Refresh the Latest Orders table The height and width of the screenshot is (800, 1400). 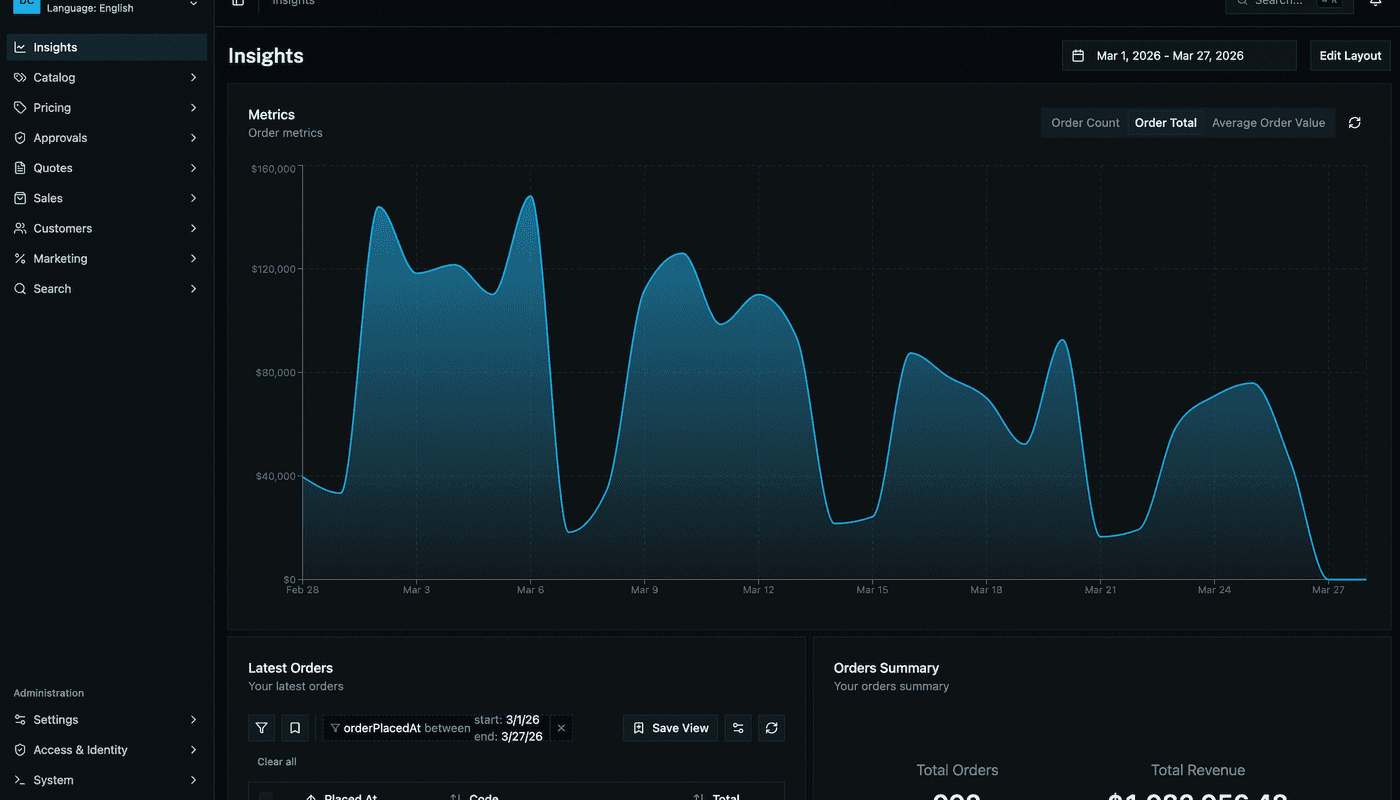(x=771, y=728)
